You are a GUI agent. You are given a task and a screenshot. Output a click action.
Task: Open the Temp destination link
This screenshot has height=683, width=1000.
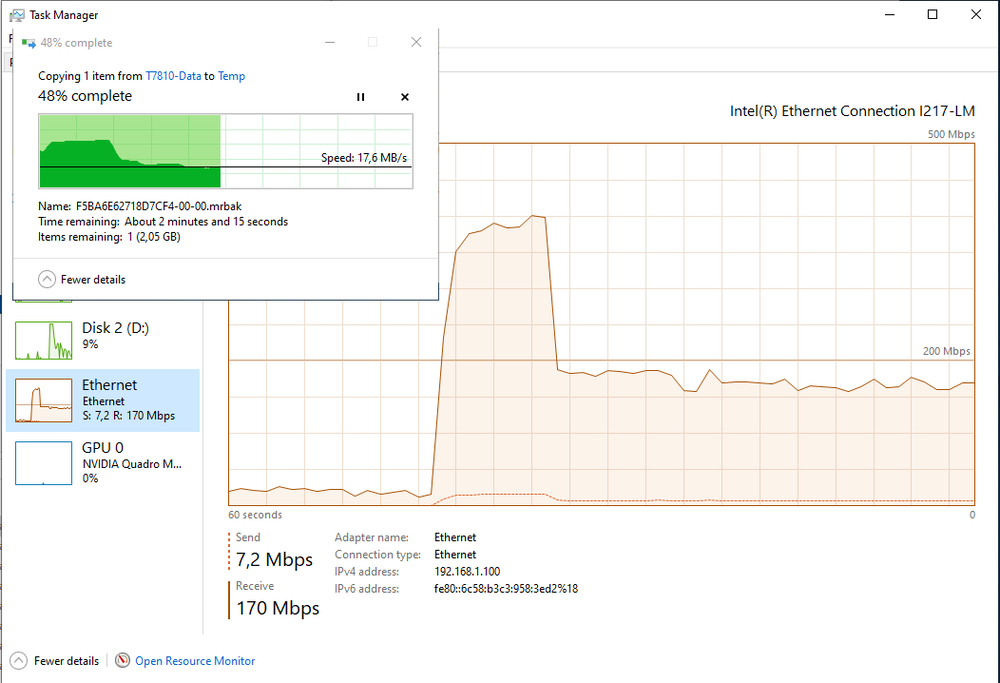(232, 76)
